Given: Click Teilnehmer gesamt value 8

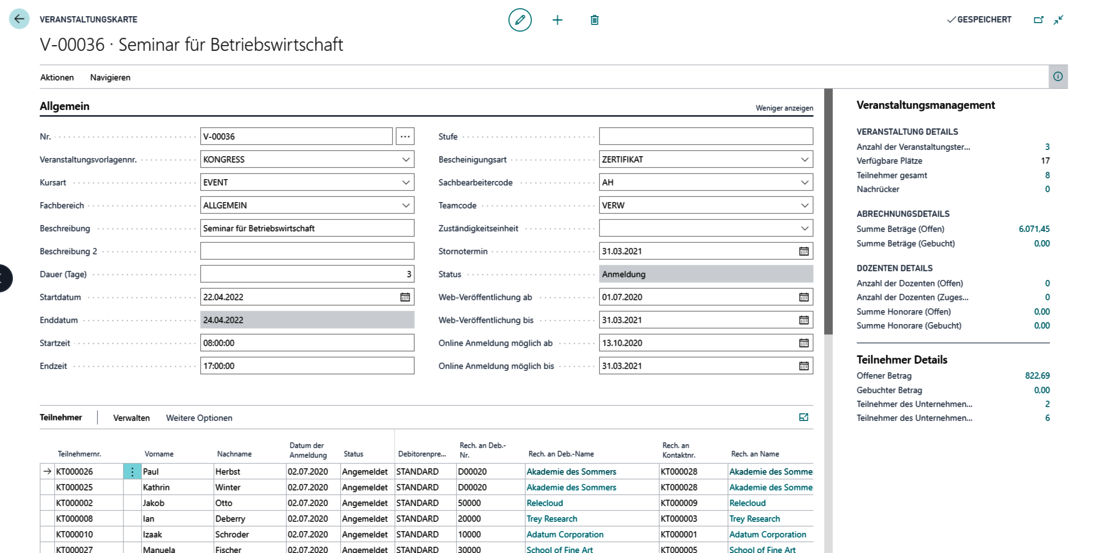Looking at the screenshot, I should 1047,175.
